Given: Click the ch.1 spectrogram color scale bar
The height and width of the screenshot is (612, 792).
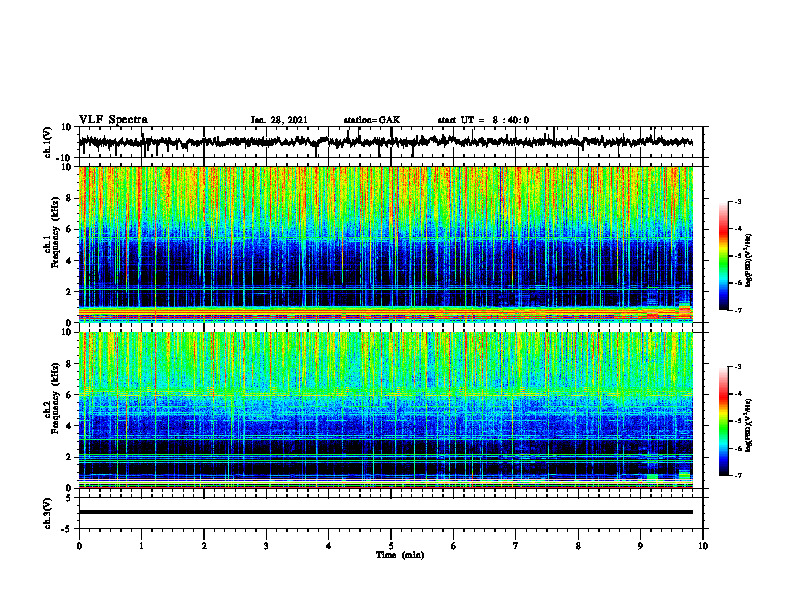Looking at the screenshot, I should coord(724,256).
